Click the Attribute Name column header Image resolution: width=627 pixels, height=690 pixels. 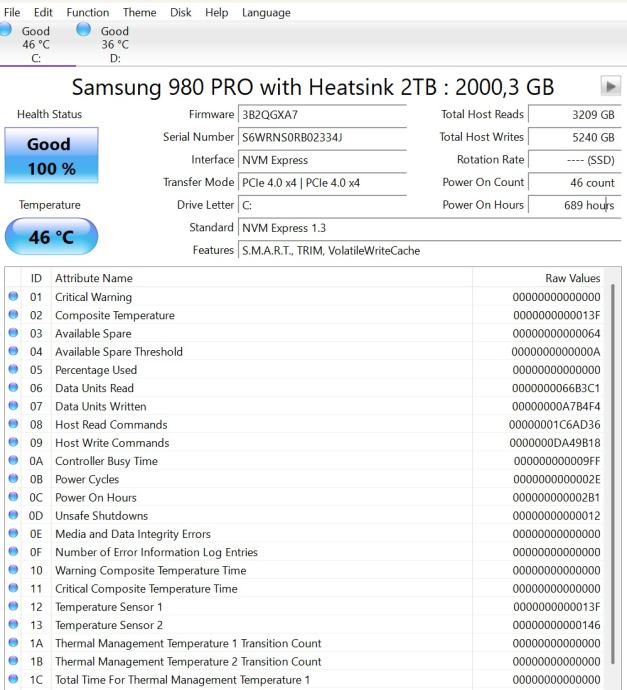[262, 278]
